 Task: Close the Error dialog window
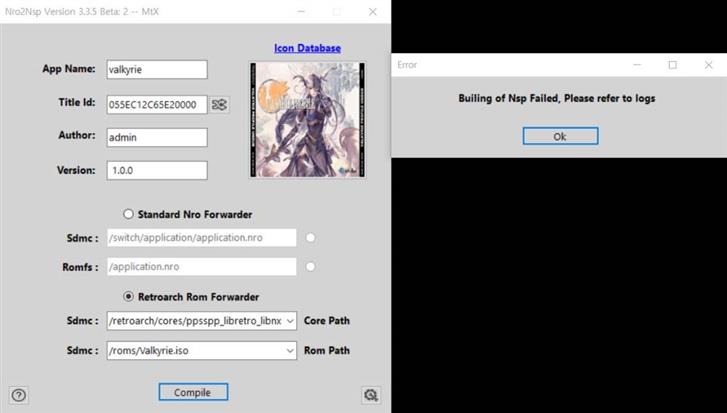click(x=708, y=65)
